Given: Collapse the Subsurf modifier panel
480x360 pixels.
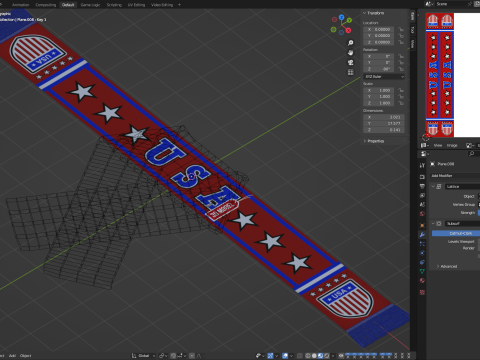Looking at the screenshot, I should (x=433, y=223).
